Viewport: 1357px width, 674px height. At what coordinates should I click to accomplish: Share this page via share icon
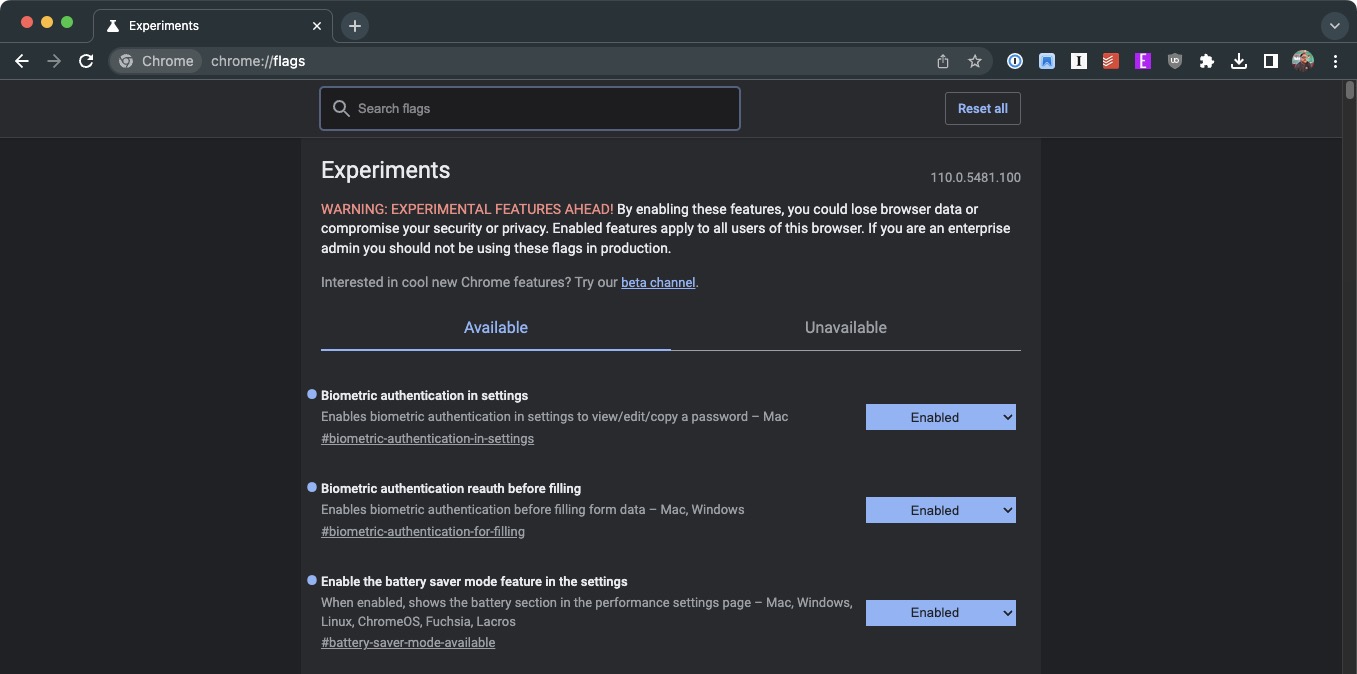(943, 61)
